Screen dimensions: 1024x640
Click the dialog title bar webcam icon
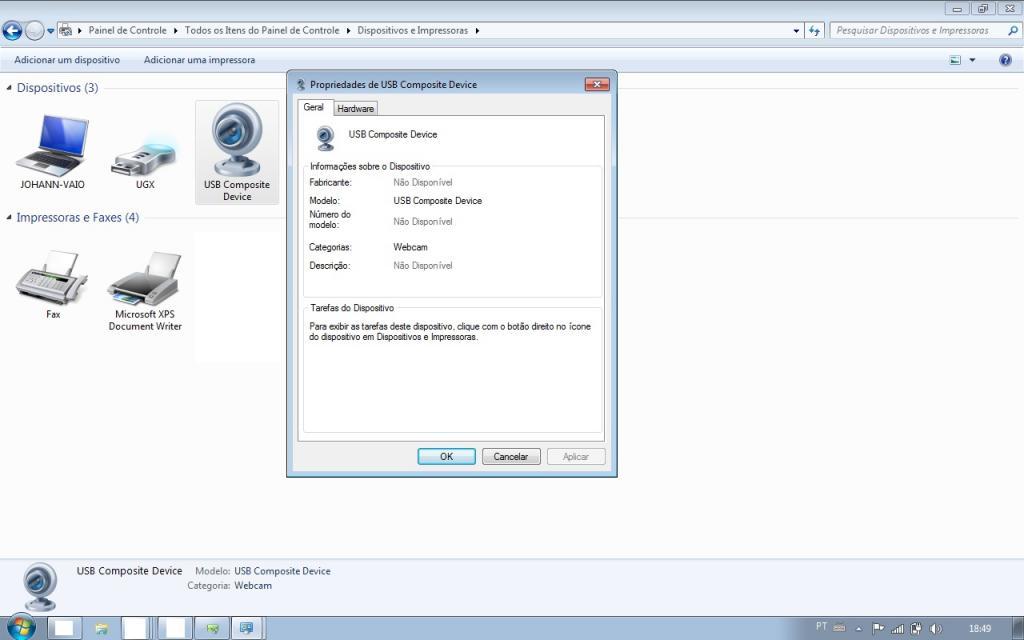[x=300, y=85]
